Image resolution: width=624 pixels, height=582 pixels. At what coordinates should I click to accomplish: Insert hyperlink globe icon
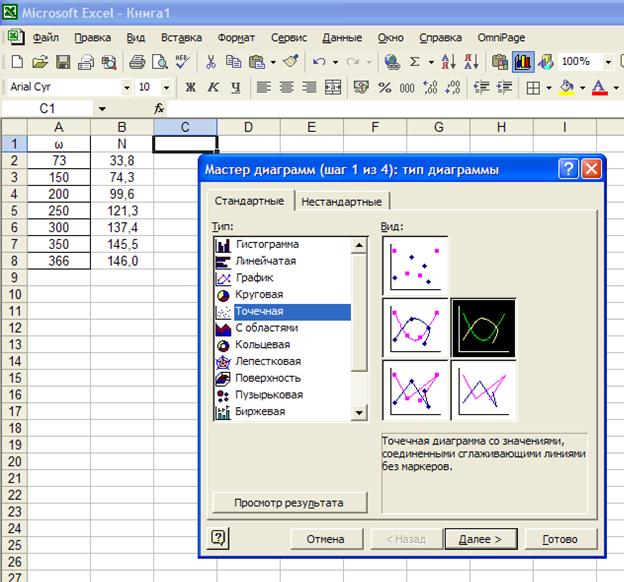[x=392, y=62]
